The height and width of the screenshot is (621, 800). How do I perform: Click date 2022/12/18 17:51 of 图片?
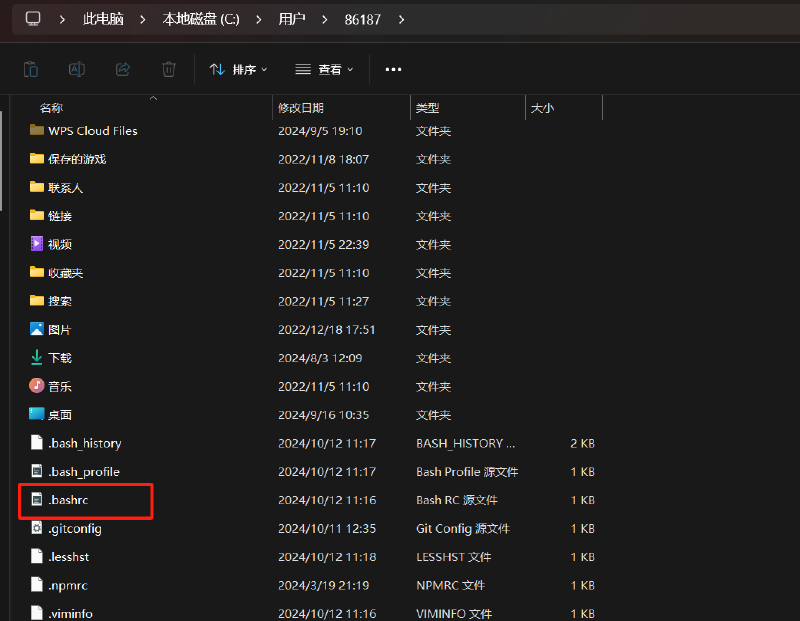pyautogui.click(x=327, y=330)
